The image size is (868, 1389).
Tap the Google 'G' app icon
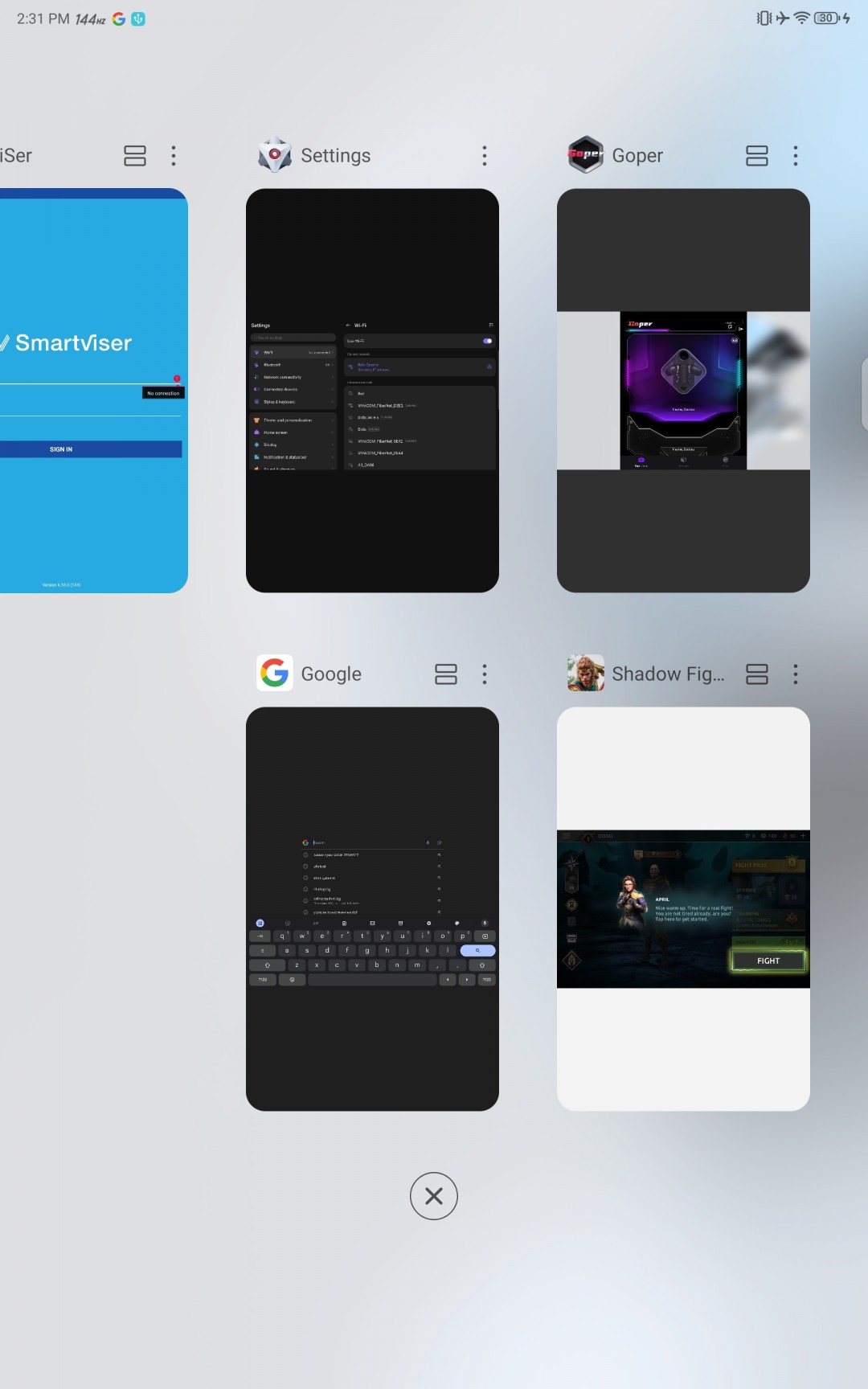(x=275, y=674)
